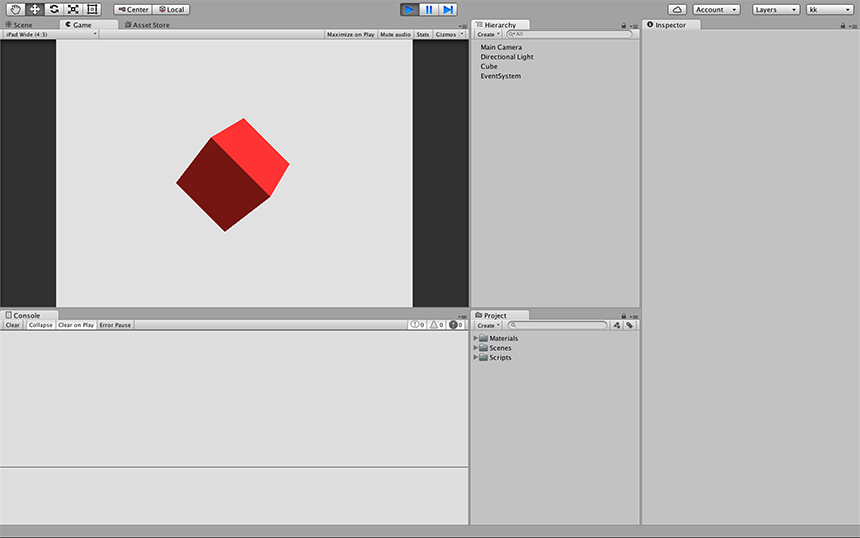Step forward one frame

click(x=448, y=9)
